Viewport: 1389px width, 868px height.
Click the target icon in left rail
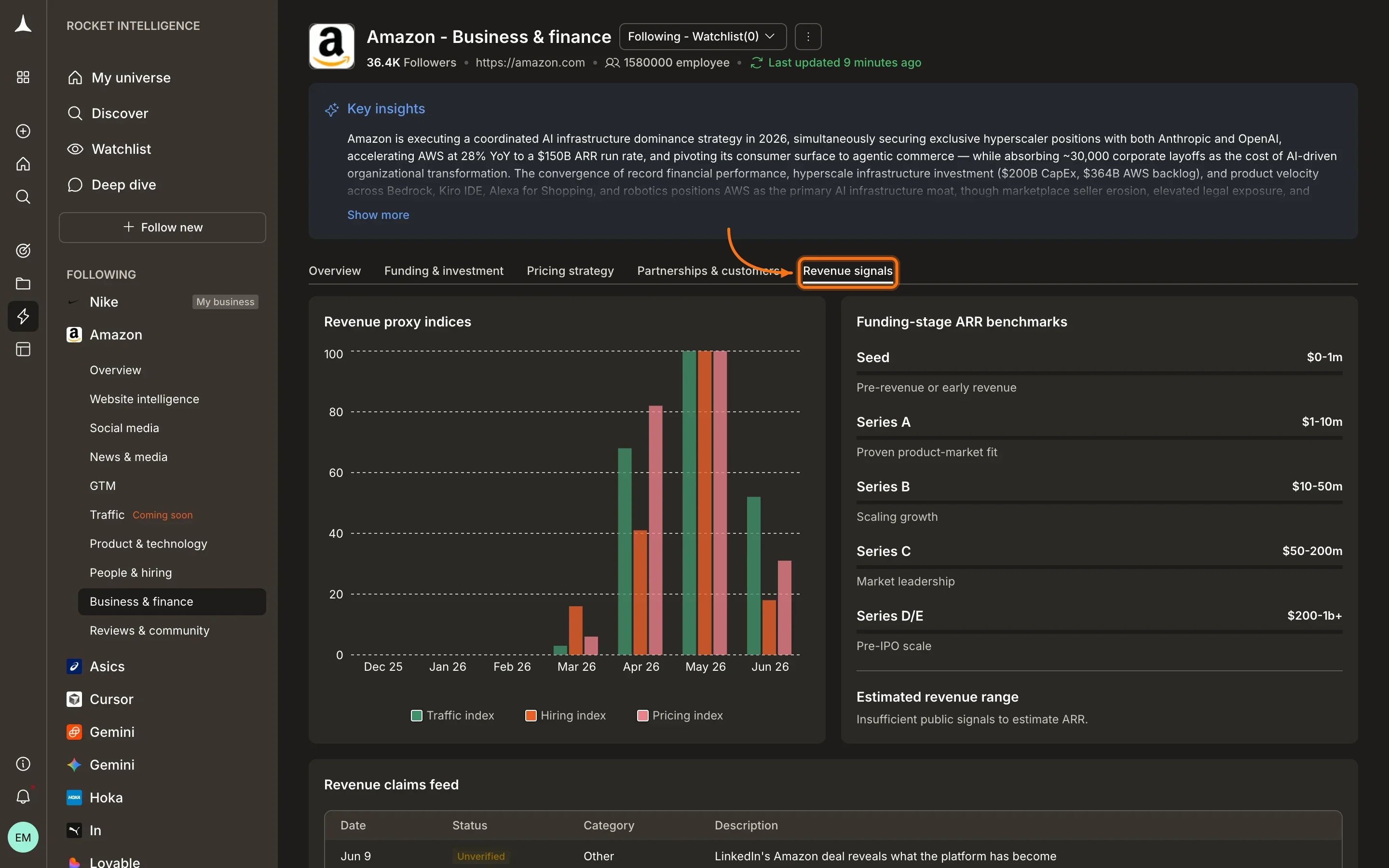tap(23, 251)
